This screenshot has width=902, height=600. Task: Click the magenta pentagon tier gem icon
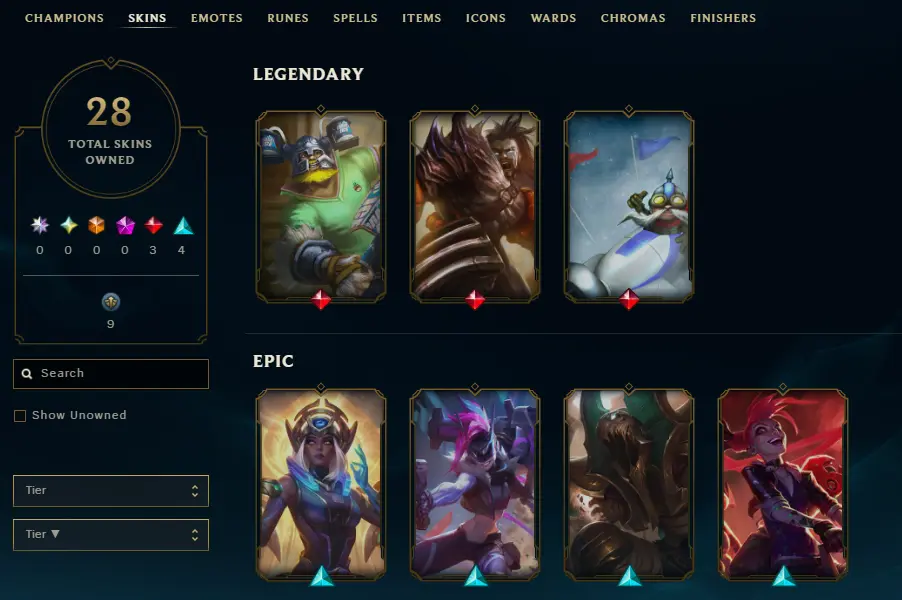[125, 225]
